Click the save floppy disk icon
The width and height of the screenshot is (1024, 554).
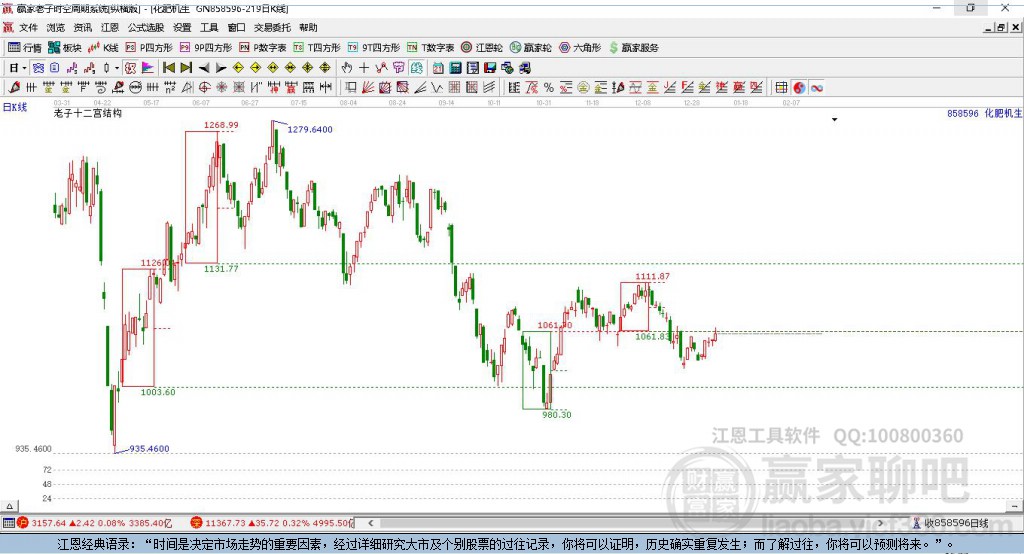(490, 68)
